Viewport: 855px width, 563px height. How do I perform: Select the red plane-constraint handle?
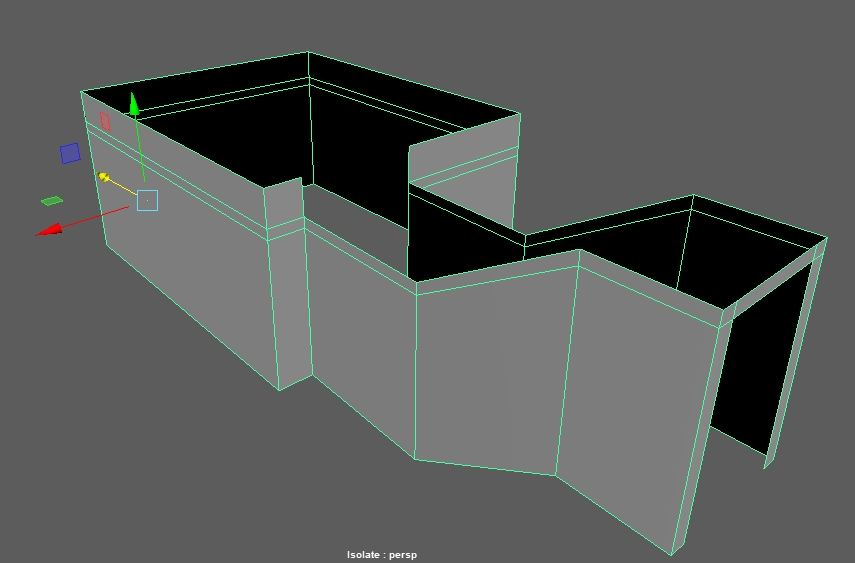(105, 121)
